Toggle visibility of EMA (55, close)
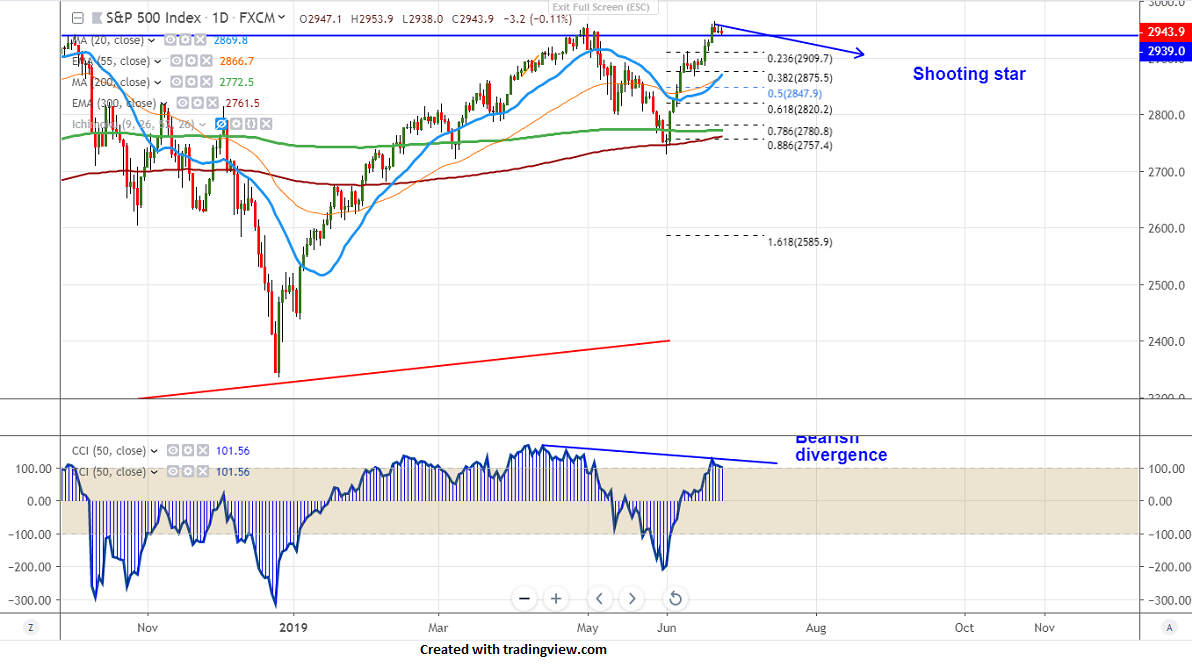Screen dimensions: 1192x668 176,61
